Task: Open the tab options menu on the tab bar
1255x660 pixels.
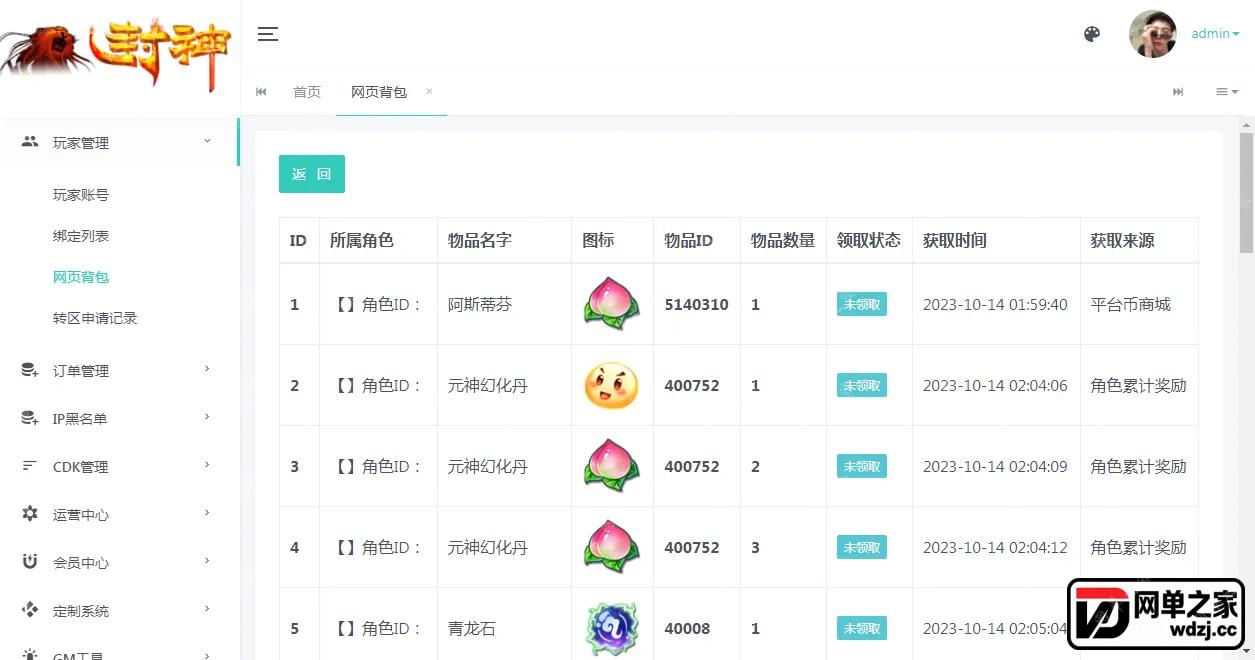Action: point(1227,92)
